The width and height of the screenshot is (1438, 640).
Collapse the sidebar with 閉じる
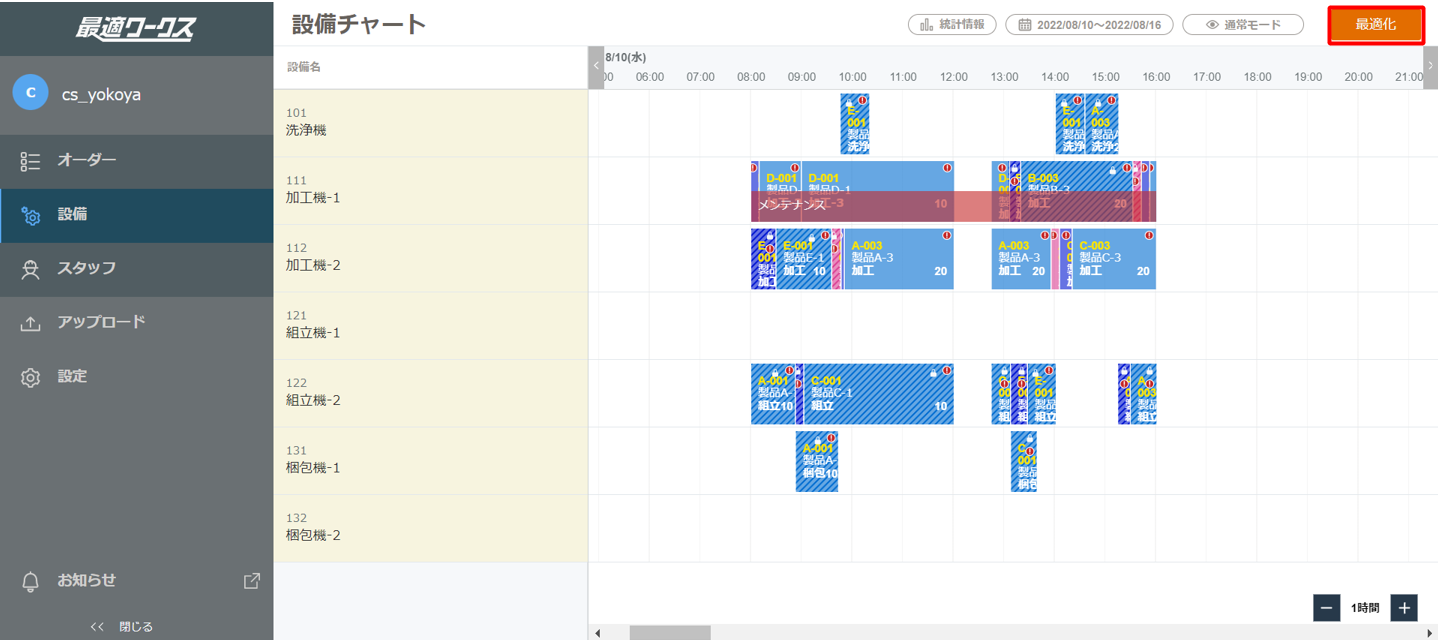[x=122, y=627]
